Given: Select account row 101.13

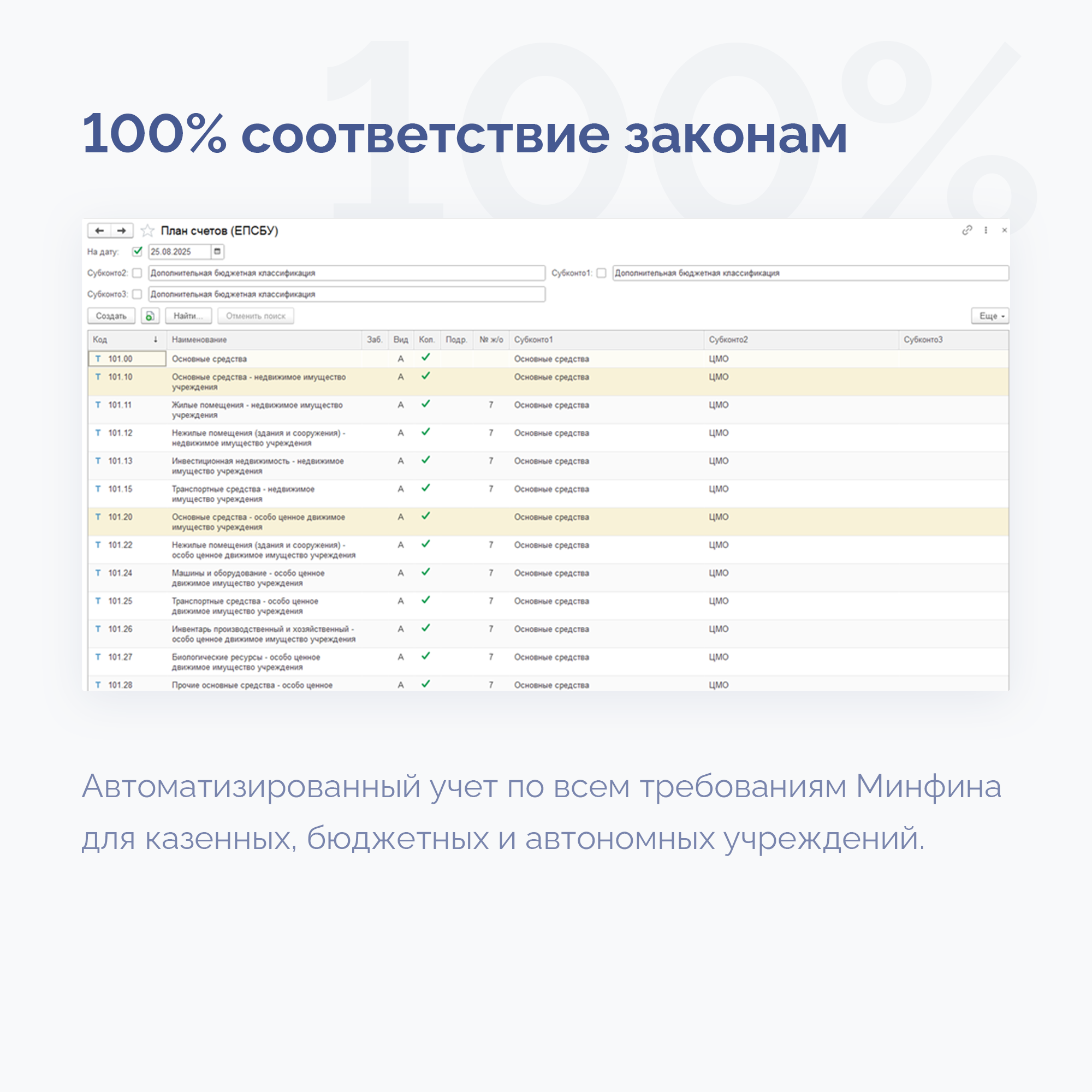Looking at the screenshot, I should click(548, 466).
